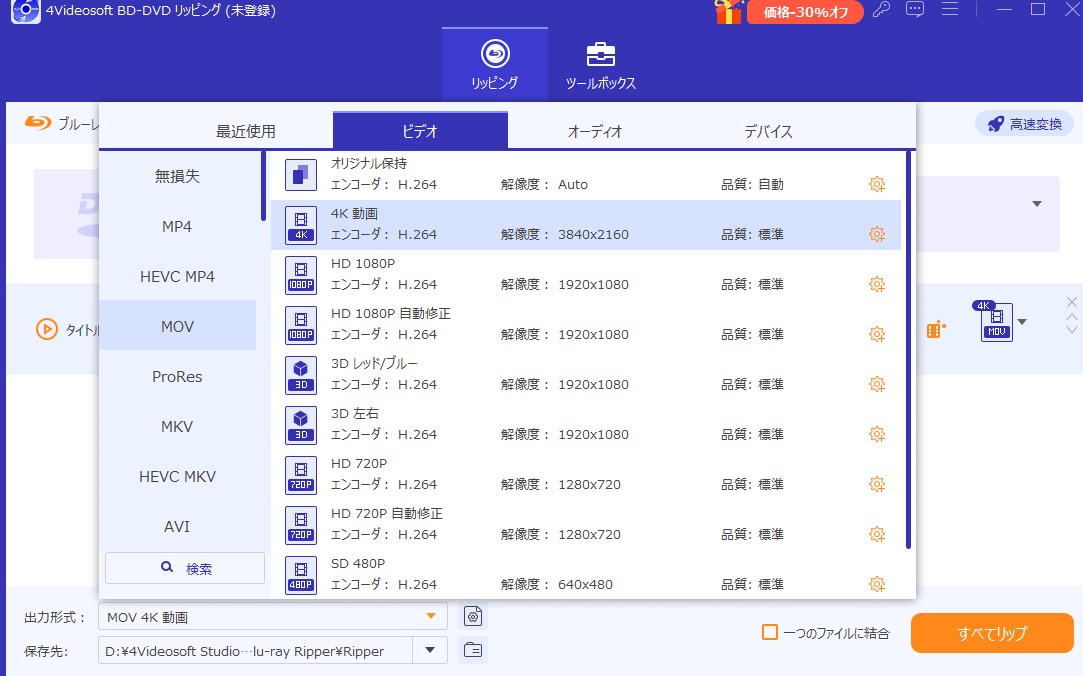Click the preset list scrollbar

click(x=908, y=350)
